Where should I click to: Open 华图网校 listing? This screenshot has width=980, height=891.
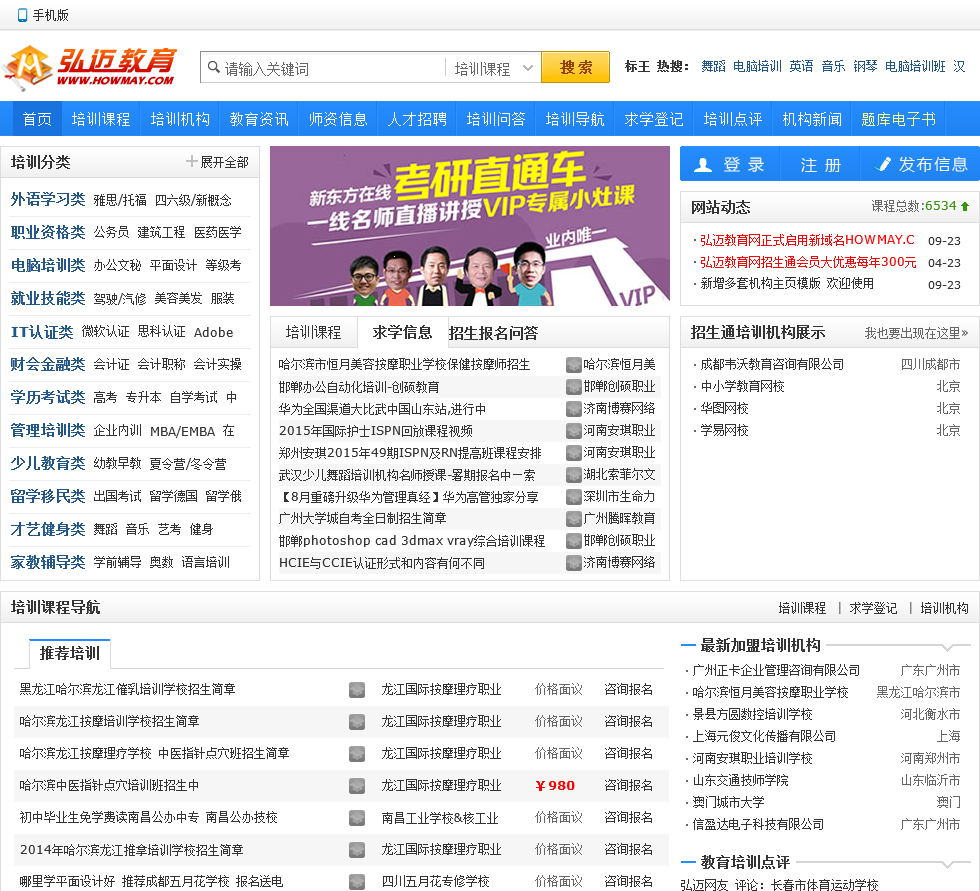(x=724, y=408)
